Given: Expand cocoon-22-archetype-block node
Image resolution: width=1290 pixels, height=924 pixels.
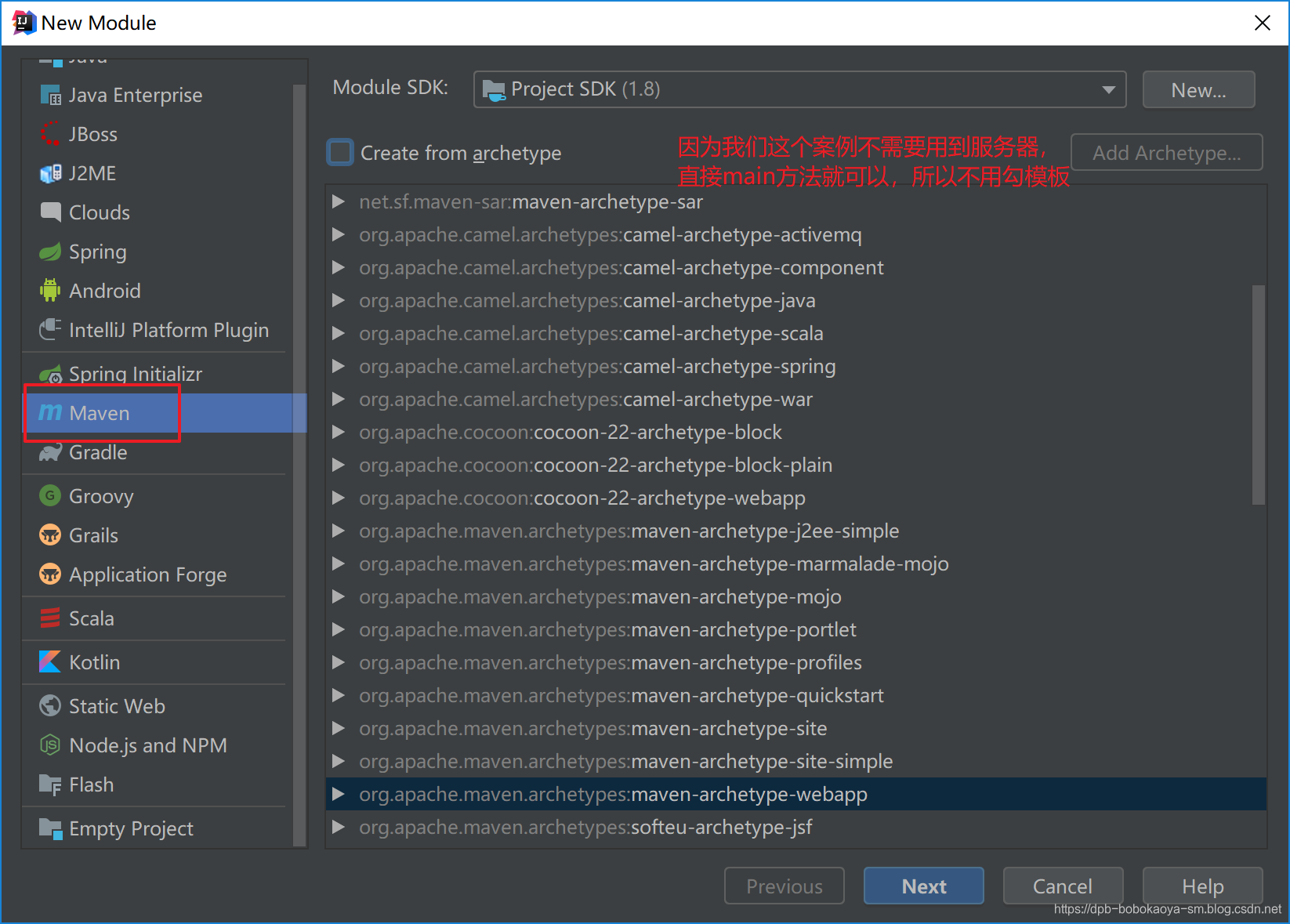Looking at the screenshot, I should (339, 432).
